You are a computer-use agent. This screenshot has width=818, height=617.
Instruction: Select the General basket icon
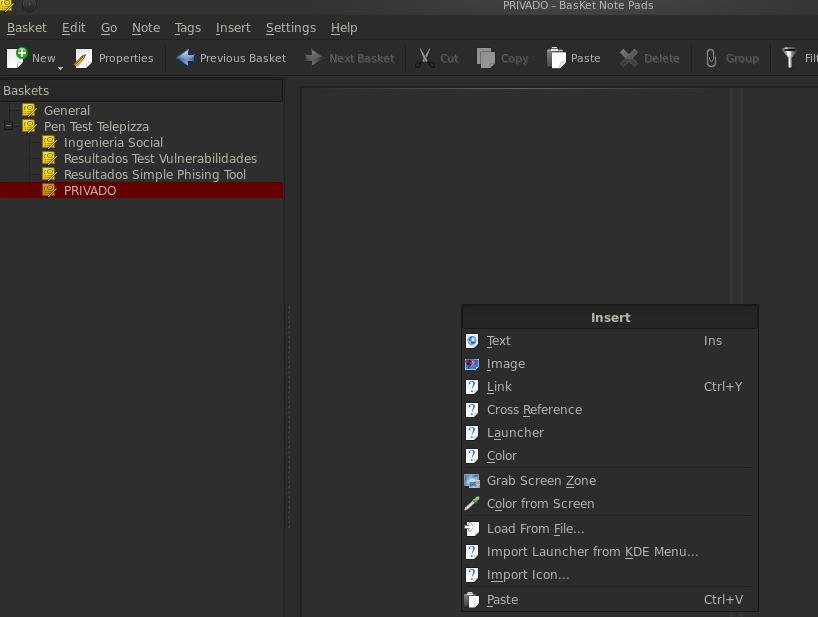click(29, 110)
